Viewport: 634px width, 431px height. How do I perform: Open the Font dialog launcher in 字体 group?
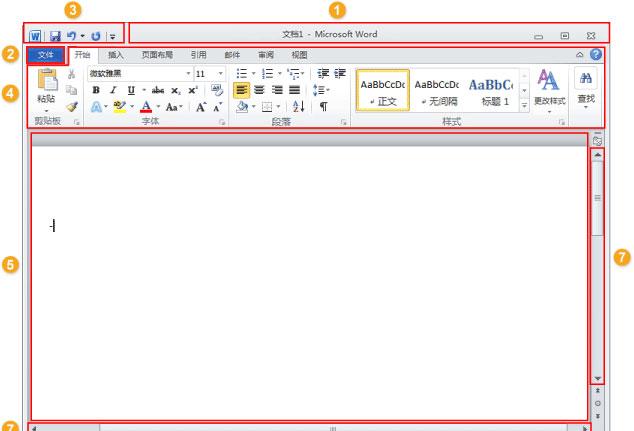222,122
